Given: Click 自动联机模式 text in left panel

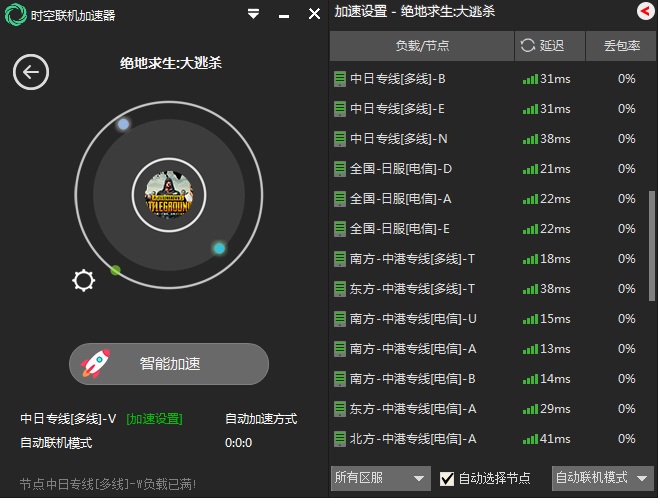Looking at the screenshot, I should pos(56,443).
